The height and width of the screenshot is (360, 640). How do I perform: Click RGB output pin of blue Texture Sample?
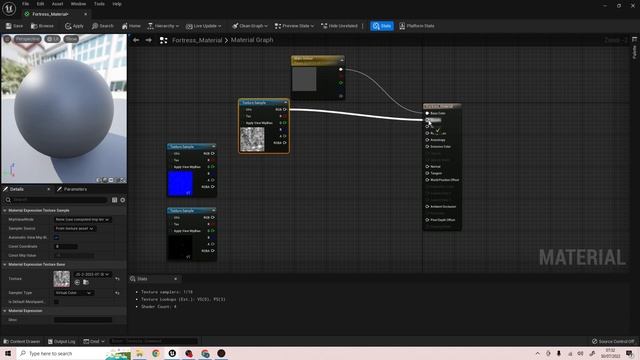coord(213,153)
